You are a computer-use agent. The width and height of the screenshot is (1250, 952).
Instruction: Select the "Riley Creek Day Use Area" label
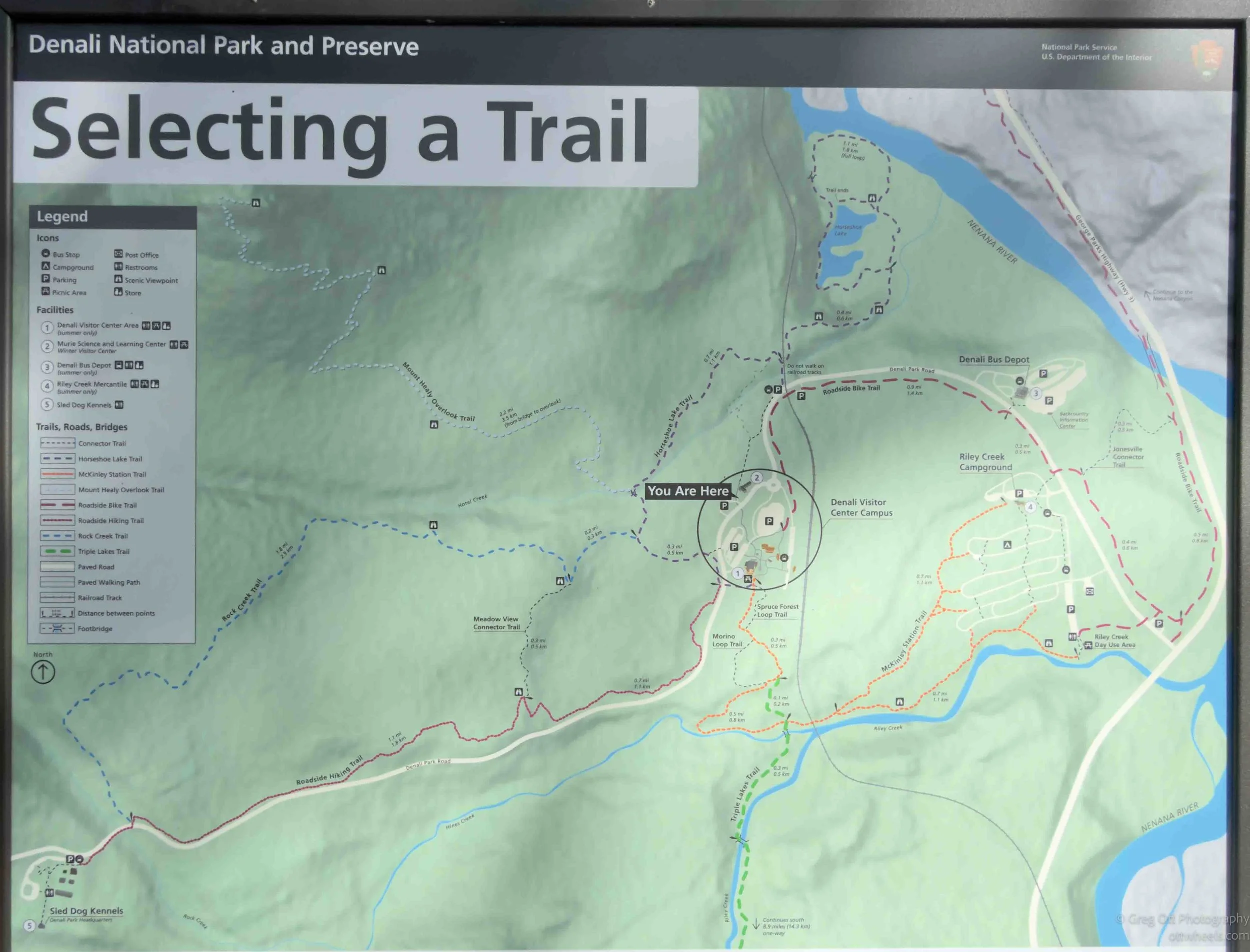[x=1115, y=640]
